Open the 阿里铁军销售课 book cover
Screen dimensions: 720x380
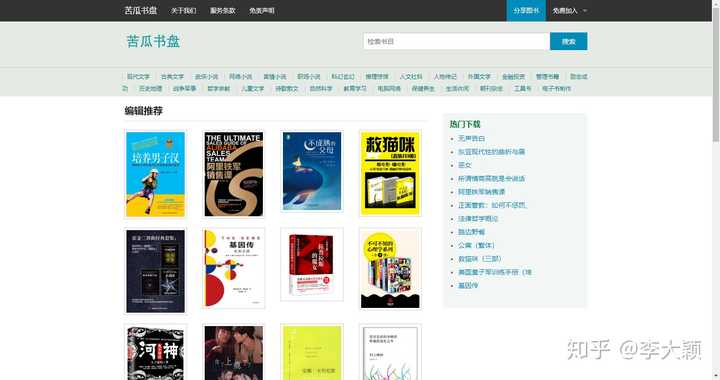point(234,173)
